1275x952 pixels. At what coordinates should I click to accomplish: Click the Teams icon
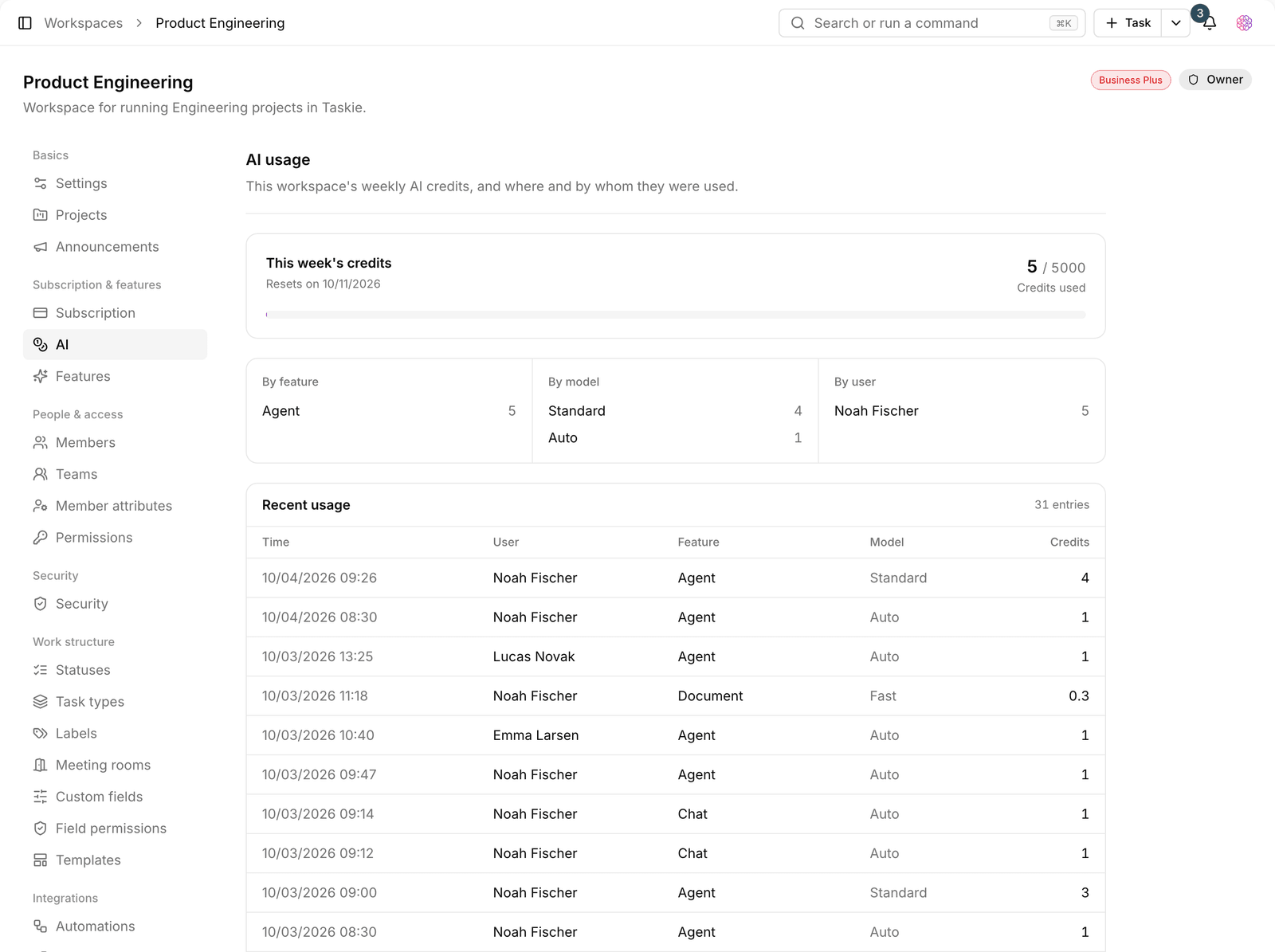tap(41, 474)
